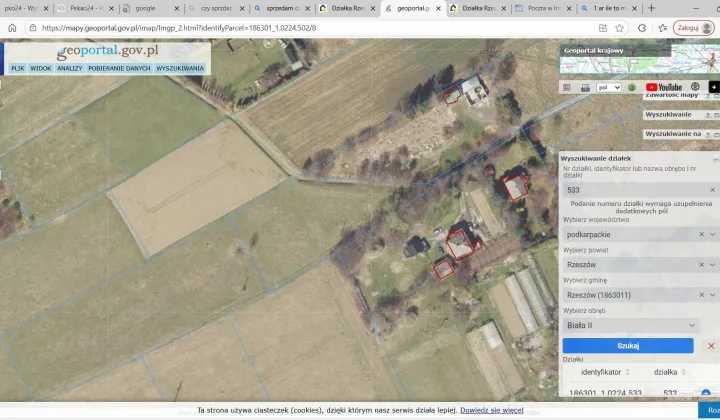Open the Geoportal krajowy overview map
The image size is (720, 420).
tap(640, 59)
